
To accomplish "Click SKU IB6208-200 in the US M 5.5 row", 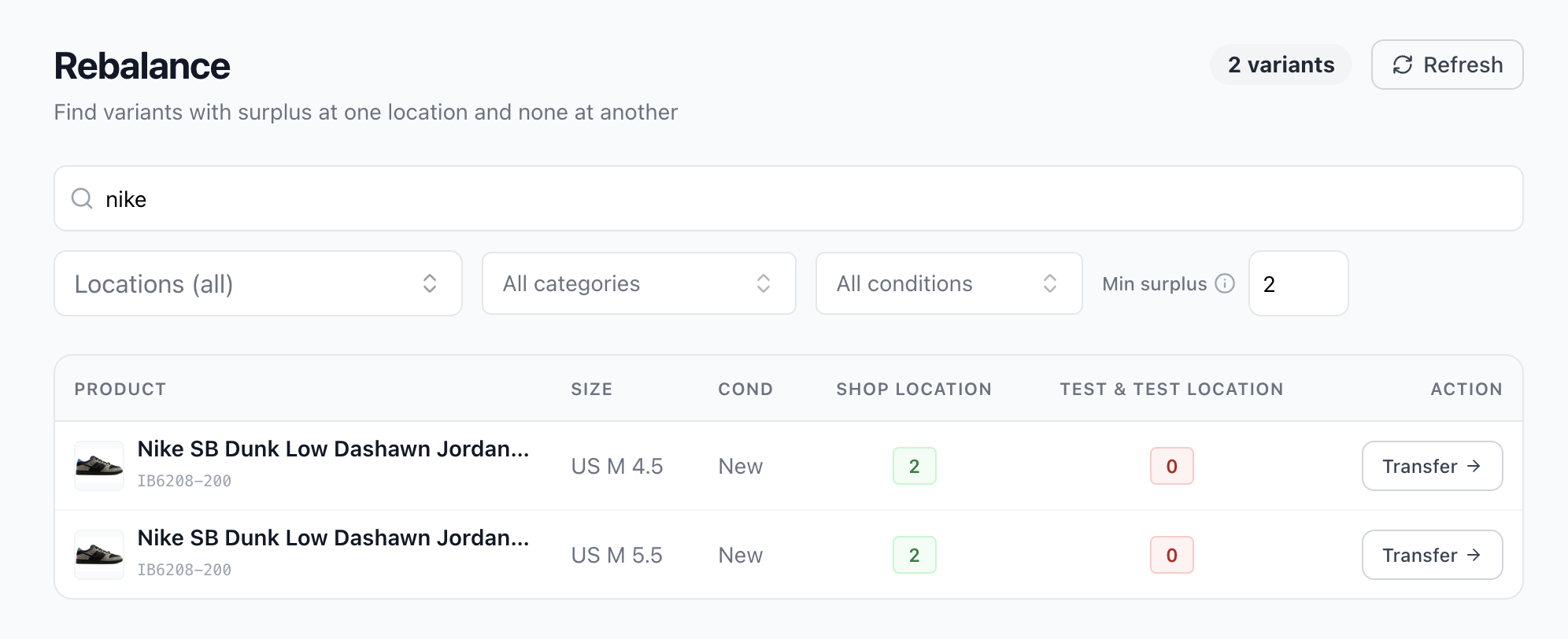I will (184, 570).
